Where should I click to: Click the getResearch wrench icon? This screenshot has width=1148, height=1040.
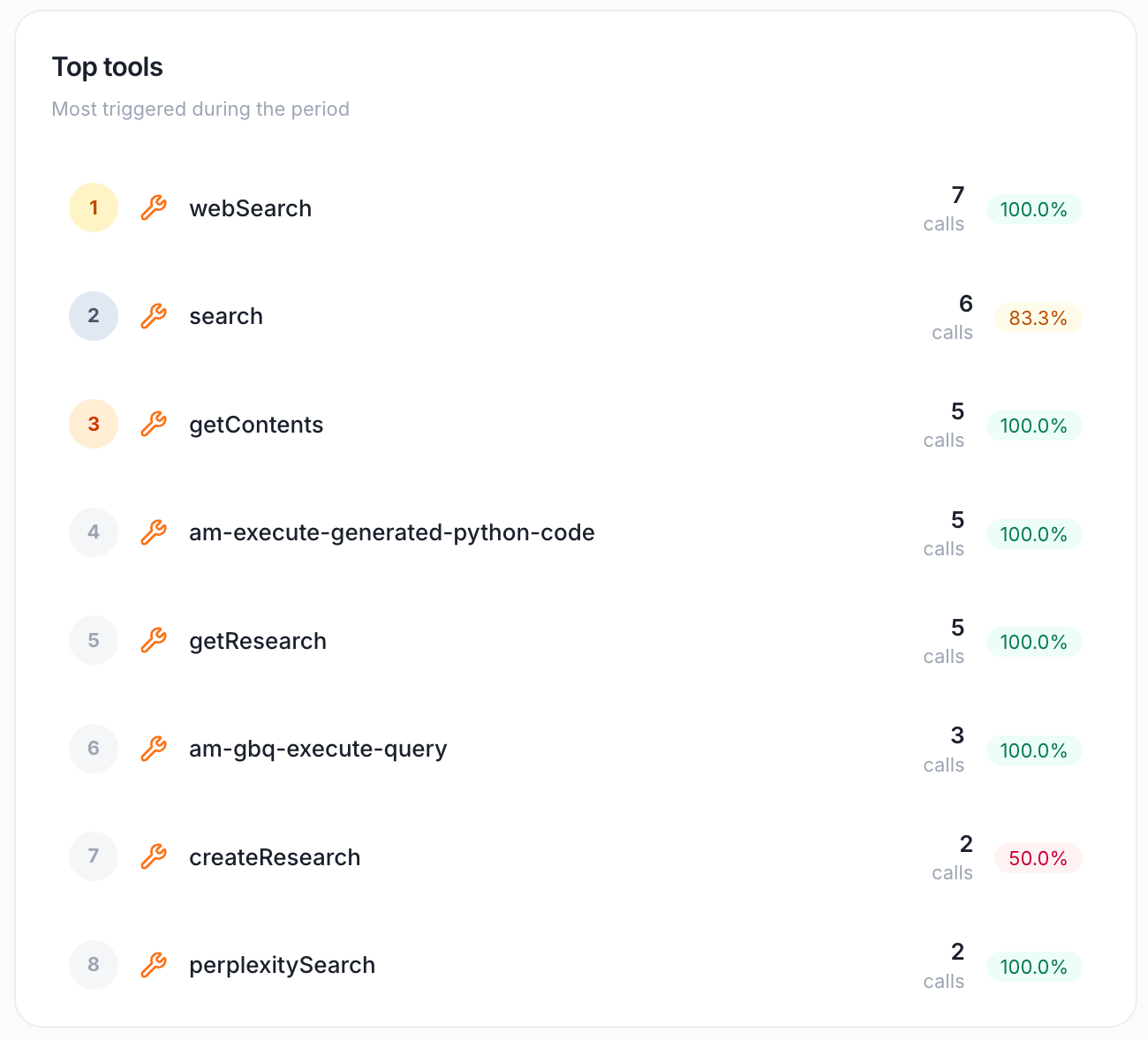[154, 641]
